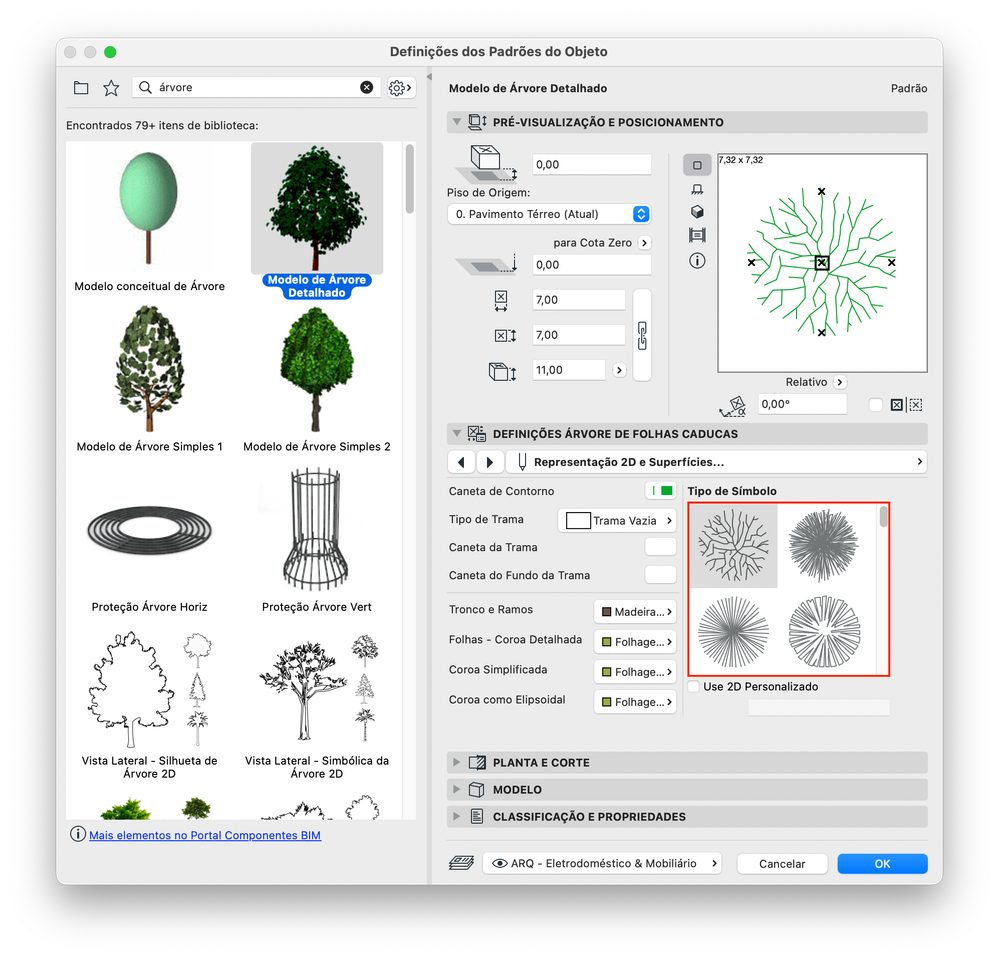Click the height field 11,00

click(568, 370)
